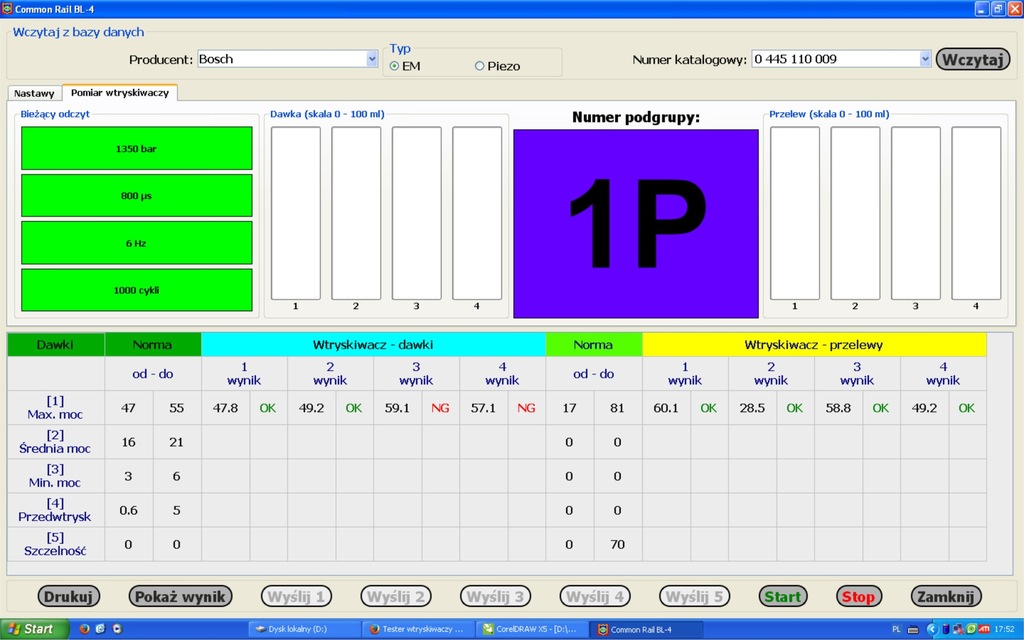Click the Windows Start button
The height and width of the screenshot is (640, 1024).
[34, 629]
